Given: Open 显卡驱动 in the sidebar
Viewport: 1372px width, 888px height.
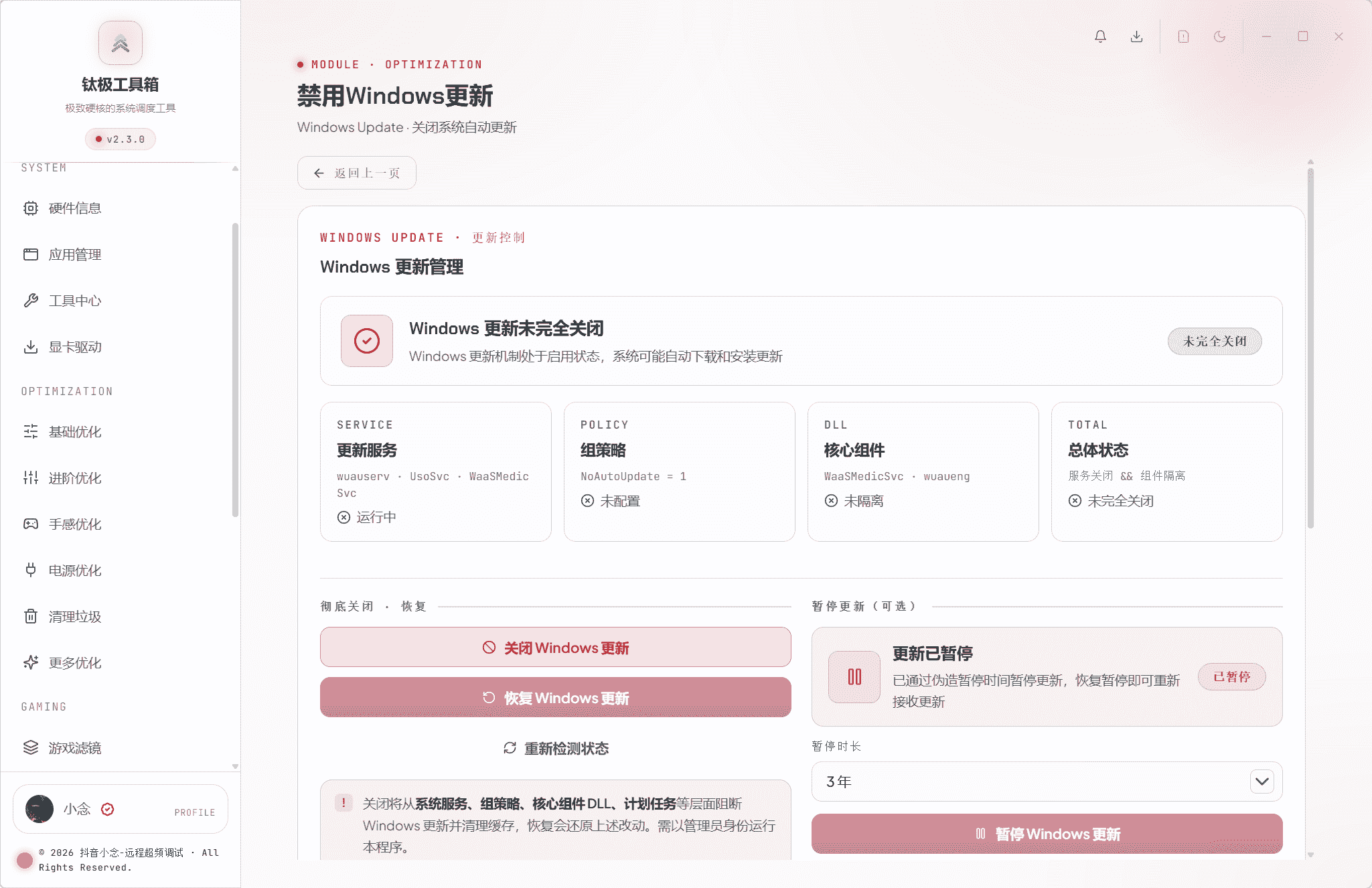Looking at the screenshot, I should 121,347.
